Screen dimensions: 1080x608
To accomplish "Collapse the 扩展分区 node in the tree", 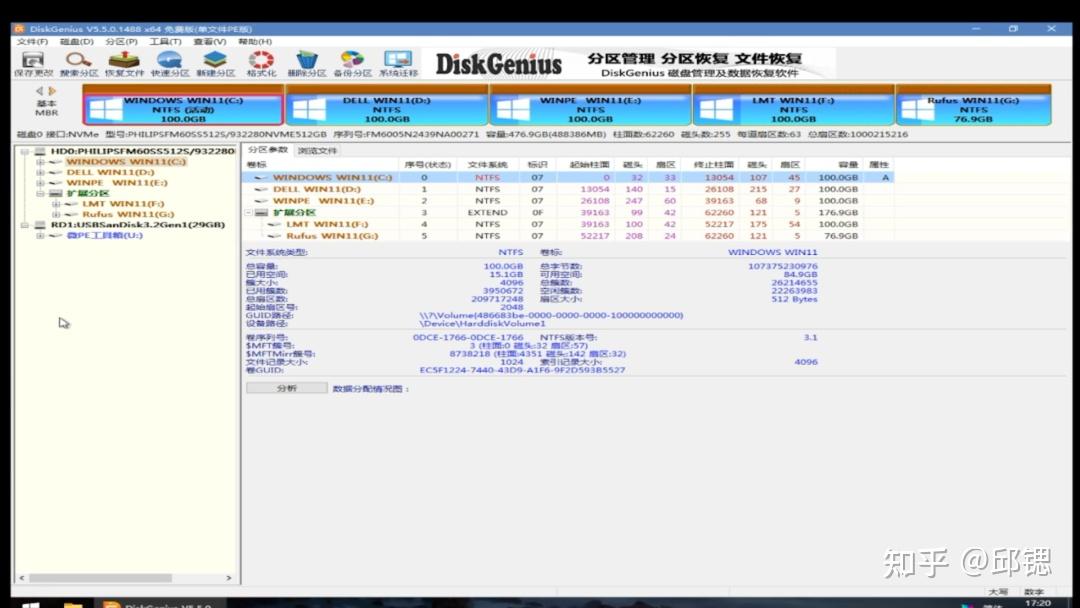I will pyautogui.click(x=40, y=193).
